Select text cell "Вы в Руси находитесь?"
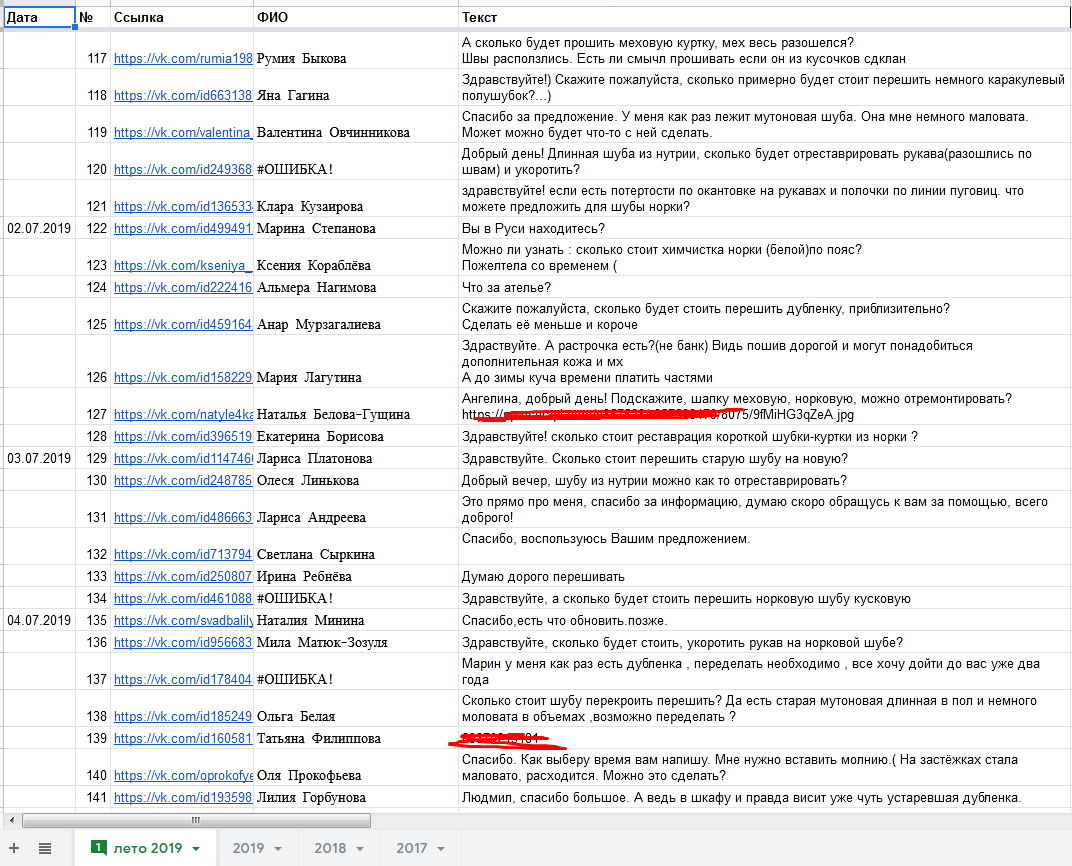 [x=764, y=228]
